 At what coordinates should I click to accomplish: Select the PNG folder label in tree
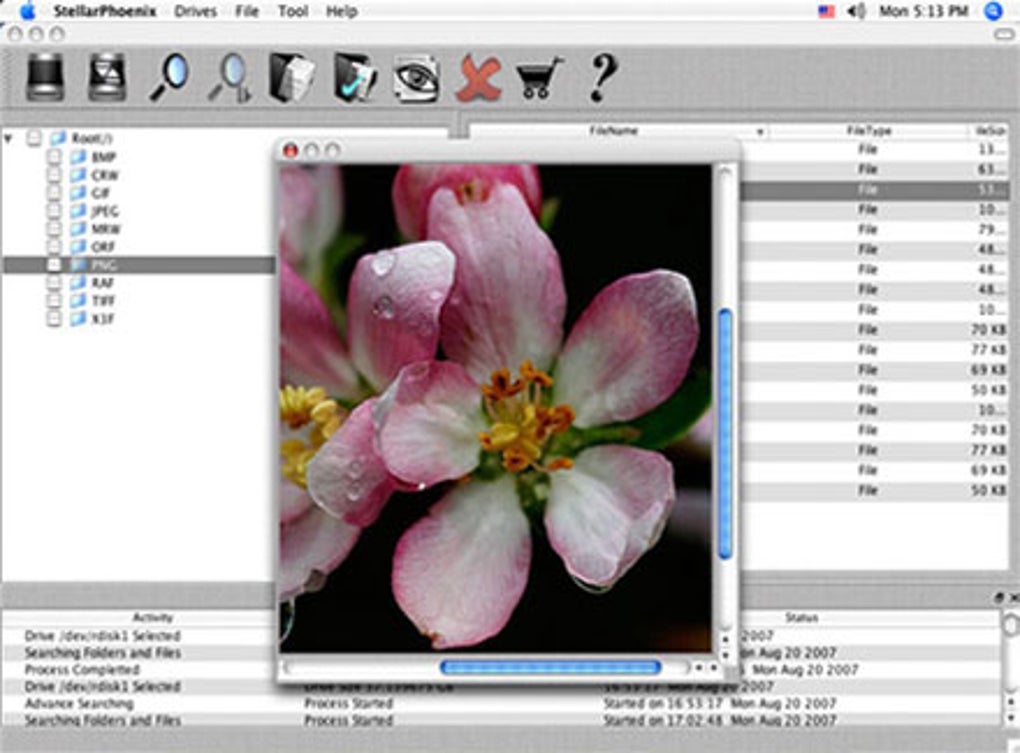click(104, 265)
